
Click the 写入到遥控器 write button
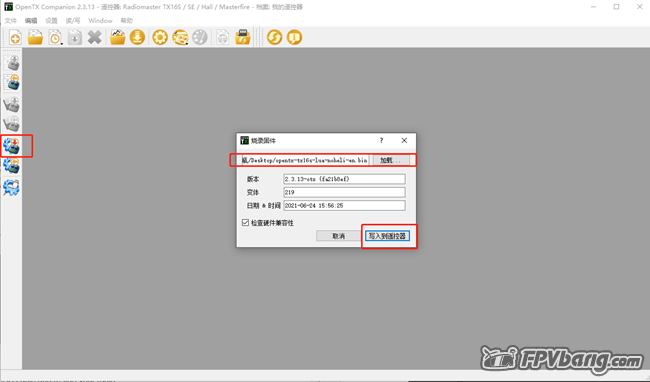(387, 236)
